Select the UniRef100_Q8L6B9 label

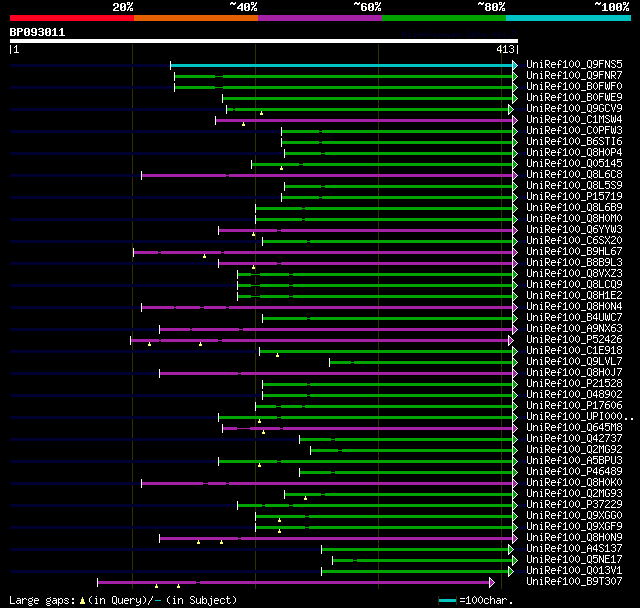pos(574,208)
